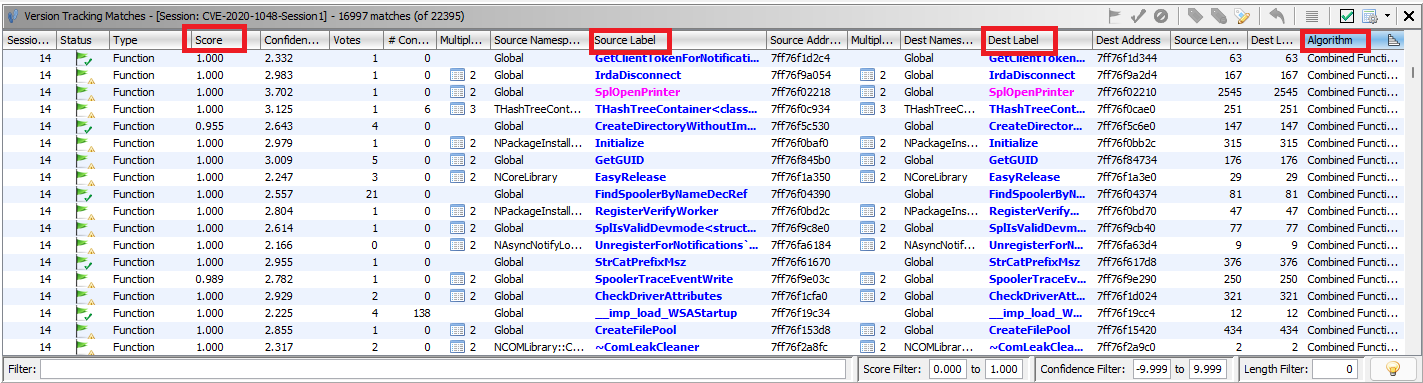The height and width of the screenshot is (383, 1423).
Task: Select the CheckDriverAttributes source label
Action: tap(658, 296)
